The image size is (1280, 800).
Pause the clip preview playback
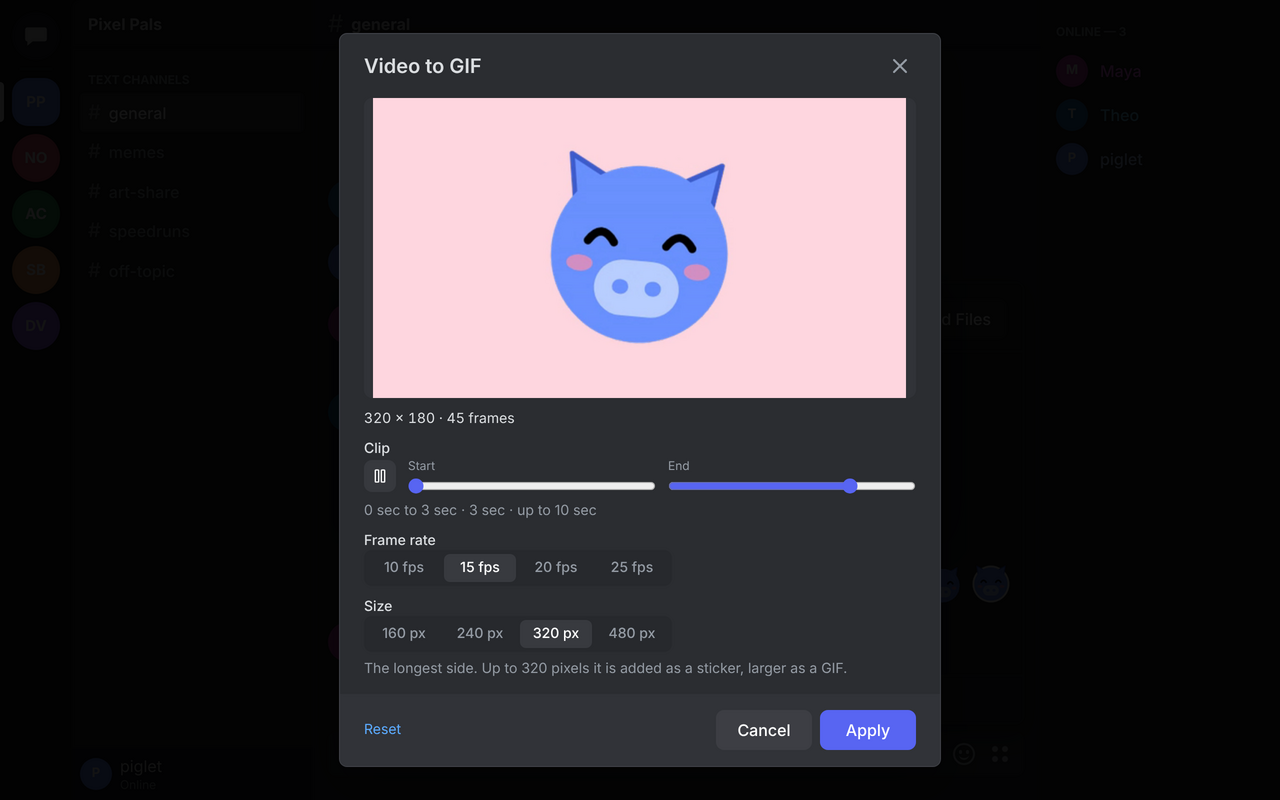pyautogui.click(x=380, y=476)
